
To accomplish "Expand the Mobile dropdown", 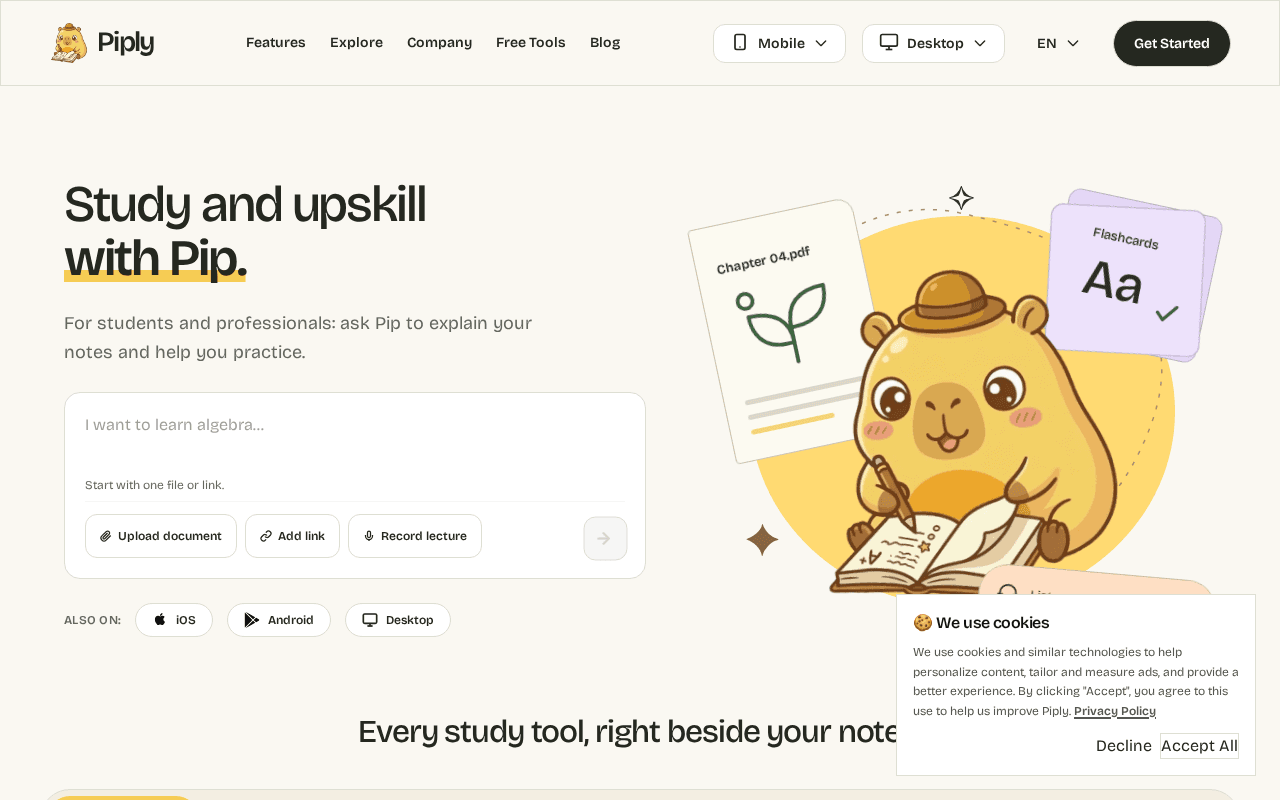I will [779, 43].
